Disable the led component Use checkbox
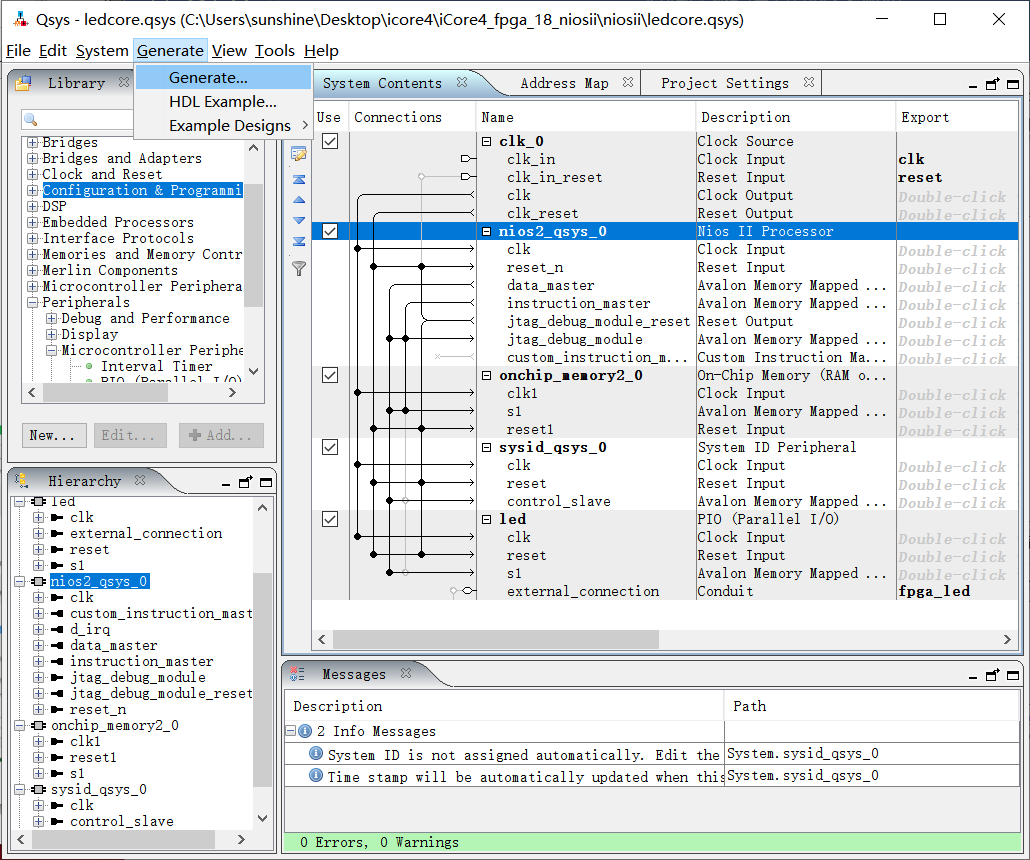Image resolution: width=1030 pixels, height=860 pixels. click(330, 520)
